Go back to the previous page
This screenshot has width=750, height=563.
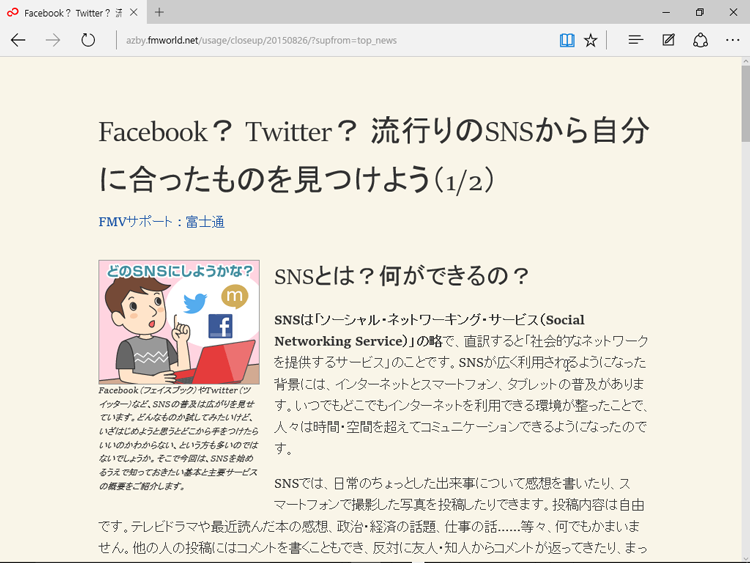(19, 40)
